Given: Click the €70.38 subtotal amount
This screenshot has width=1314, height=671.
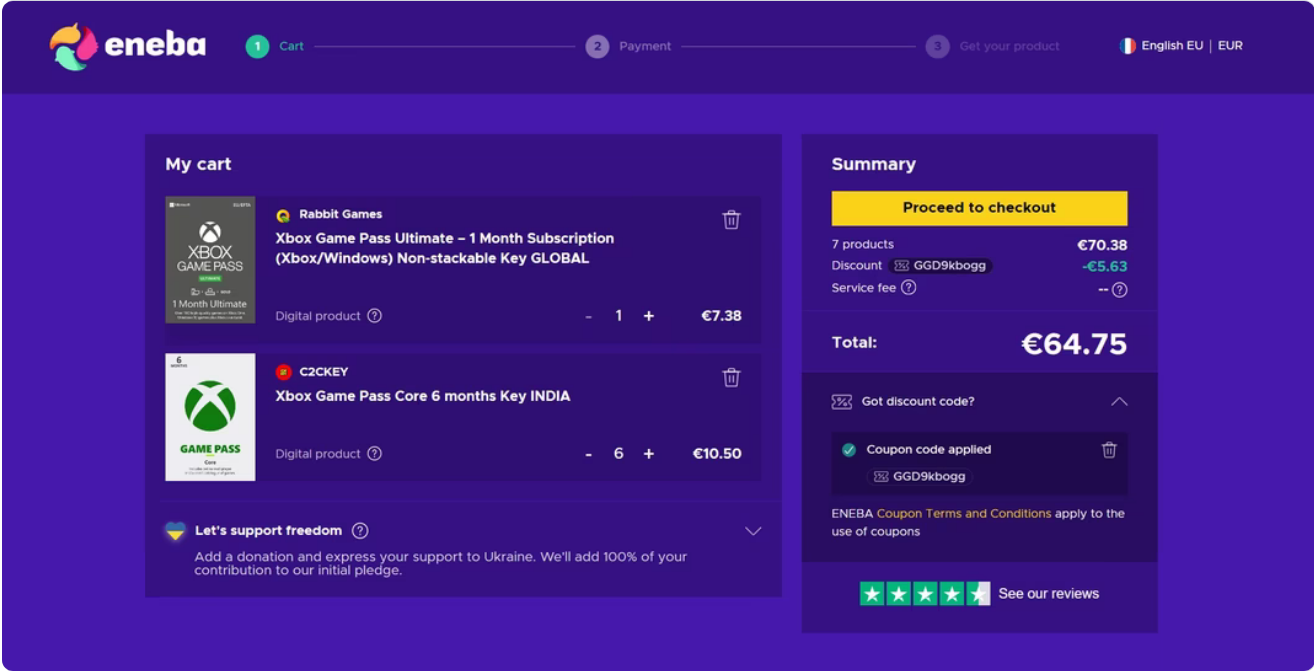Looking at the screenshot, I should [x=1102, y=245].
